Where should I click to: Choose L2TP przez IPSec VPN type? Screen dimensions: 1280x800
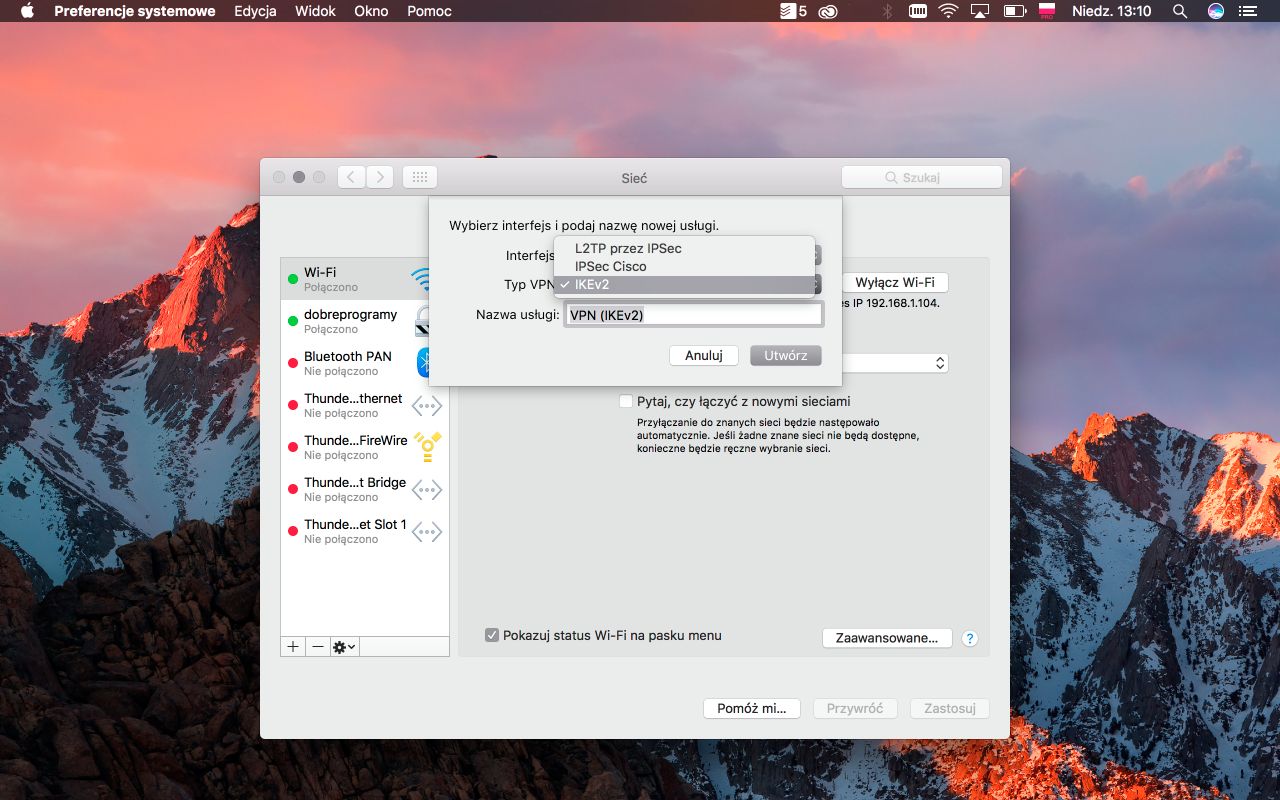click(x=685, y=248)
